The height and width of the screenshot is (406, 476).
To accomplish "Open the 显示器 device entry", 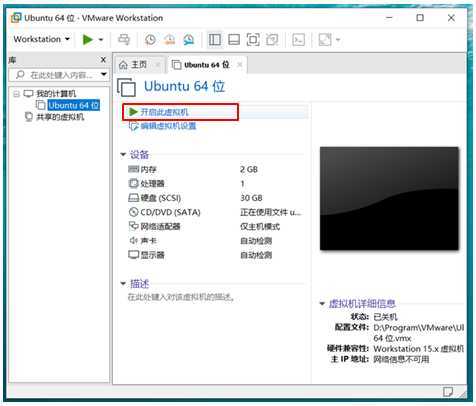I will click(x=152, y=255).
